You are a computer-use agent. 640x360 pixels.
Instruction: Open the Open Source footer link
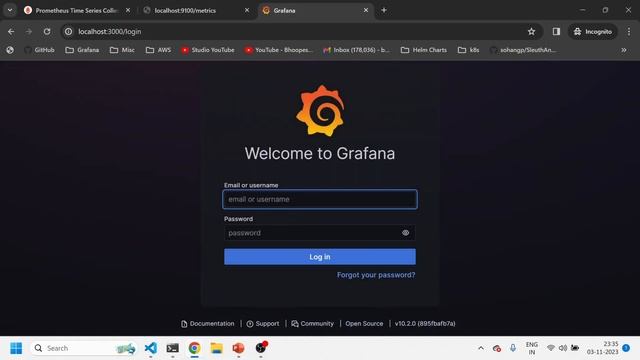point(364,324)
